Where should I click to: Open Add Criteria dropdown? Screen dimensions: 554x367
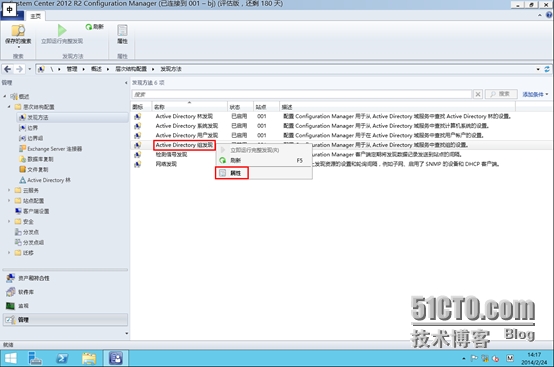click(535, 94)
